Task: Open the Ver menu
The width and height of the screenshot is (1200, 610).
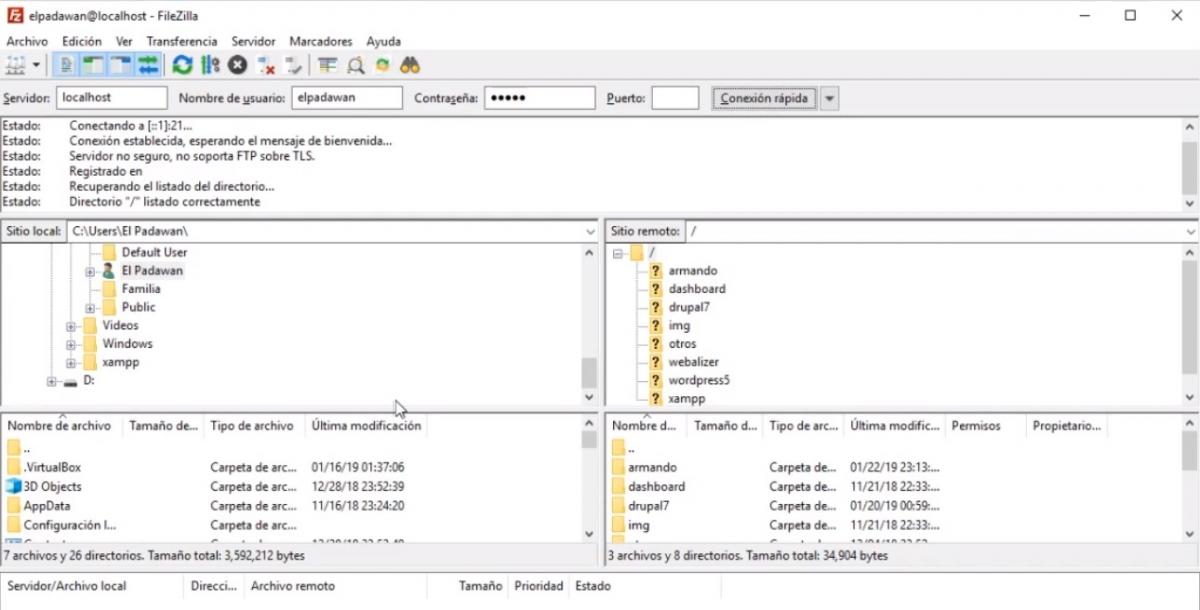Action: click(x=124, y=41)
